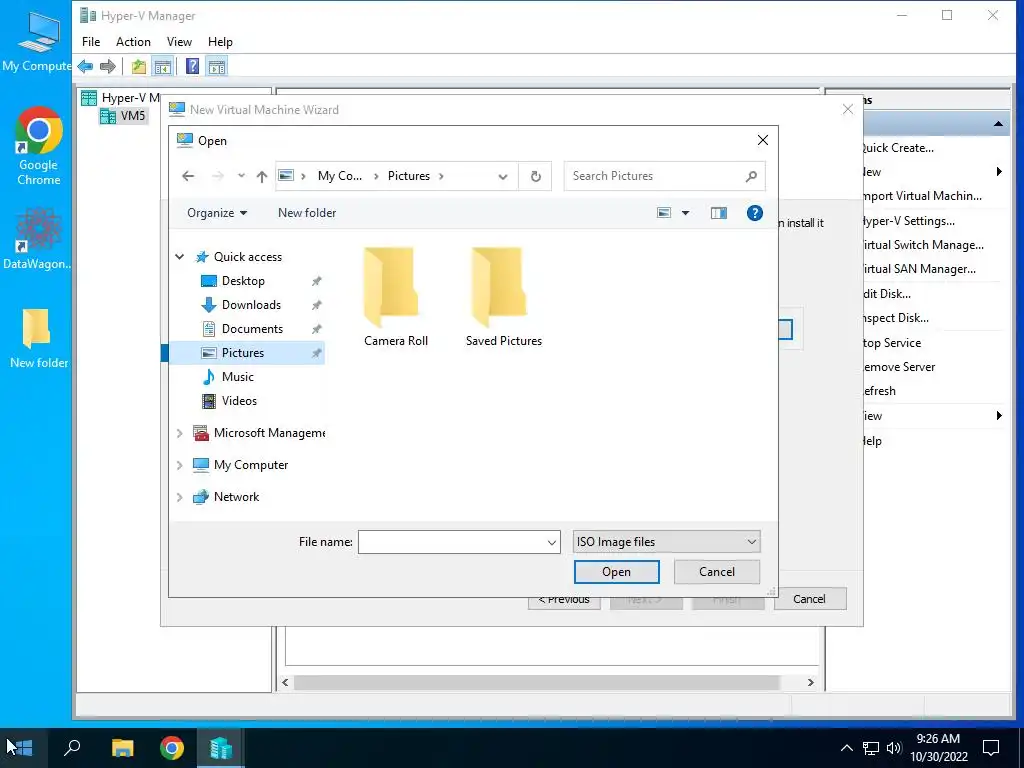
Task: Click the My Co... breadcrumb segment
Action: (340, 176)
